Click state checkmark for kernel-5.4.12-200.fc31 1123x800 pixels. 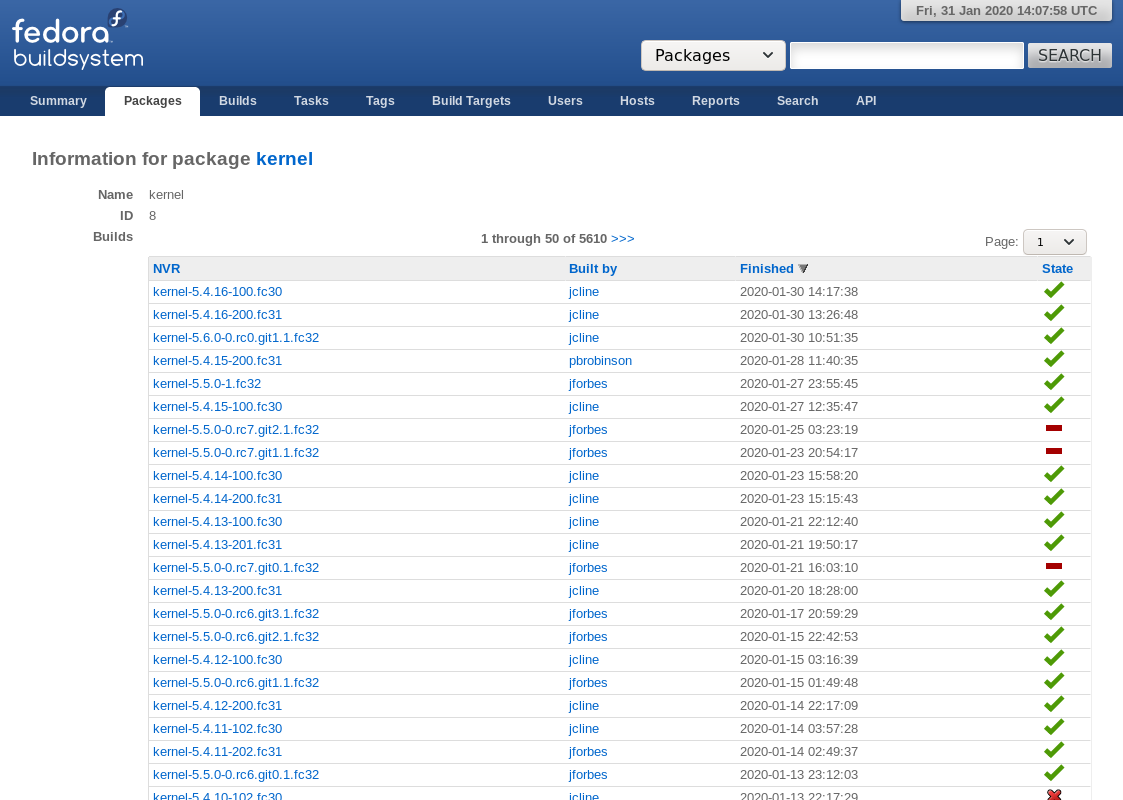tap(1054, 703)
